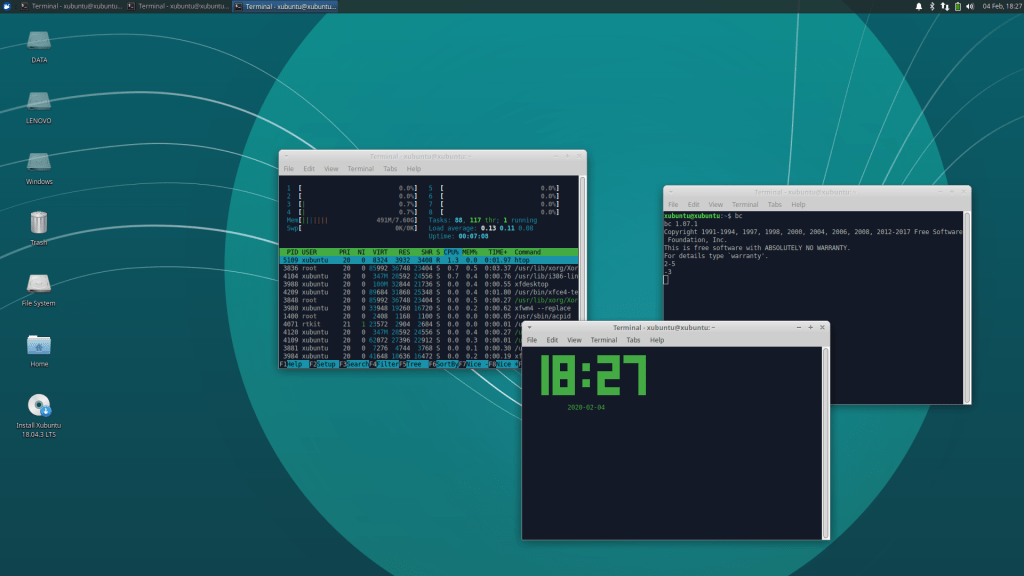This screenshot has width=1024, height=576.
Task: Click the clock terminal's vertical scrollbar
Action: click(825, 440)
